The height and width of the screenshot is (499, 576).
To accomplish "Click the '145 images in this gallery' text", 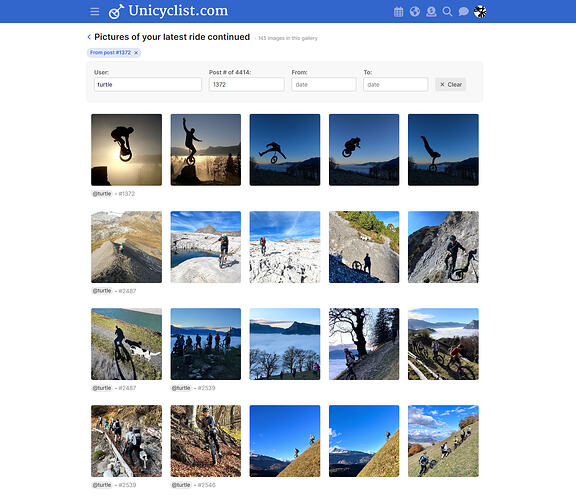I will pyautogui.click(x=288, y=38).
